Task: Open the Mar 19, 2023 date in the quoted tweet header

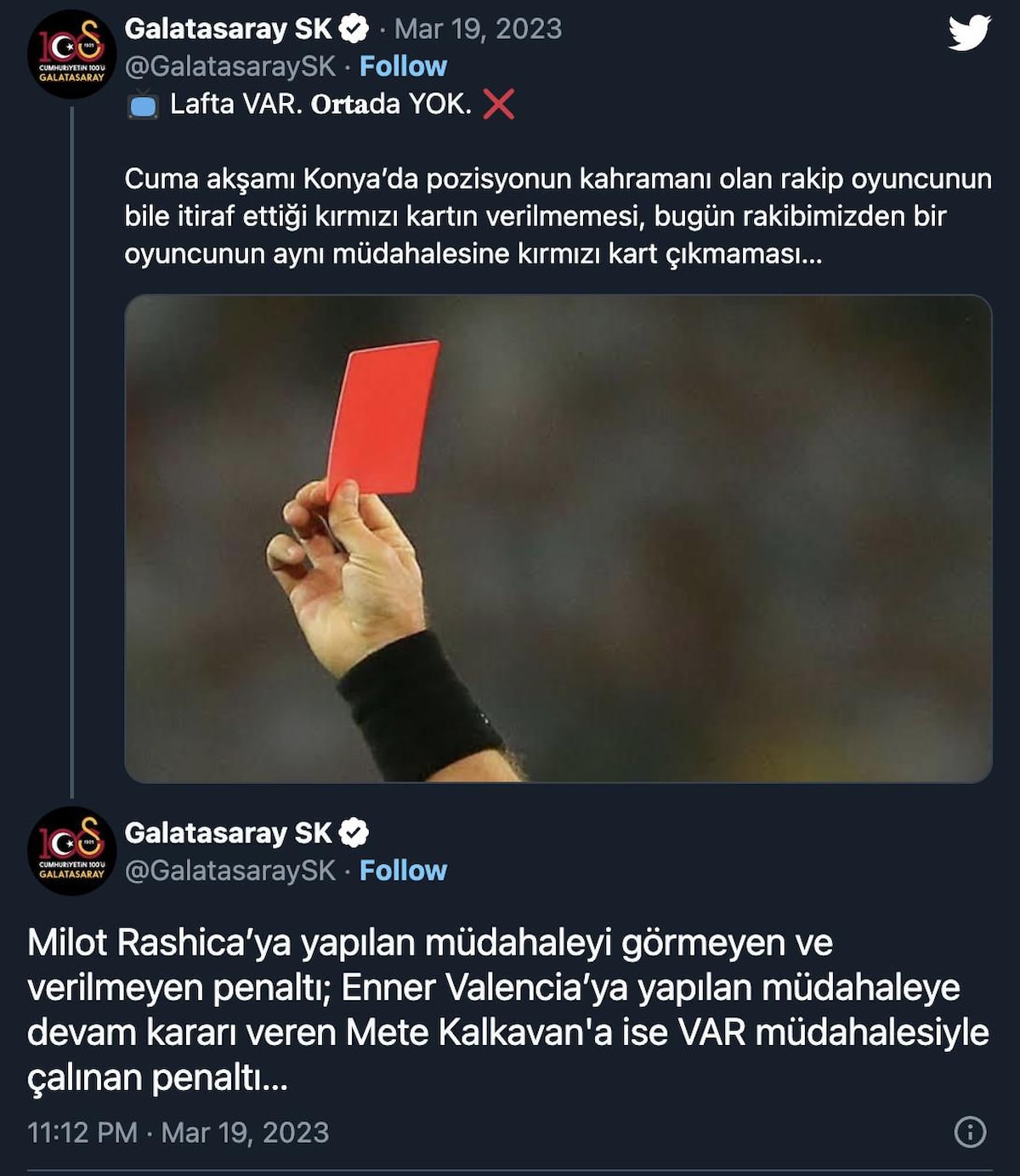Action: tap(478, 29)
